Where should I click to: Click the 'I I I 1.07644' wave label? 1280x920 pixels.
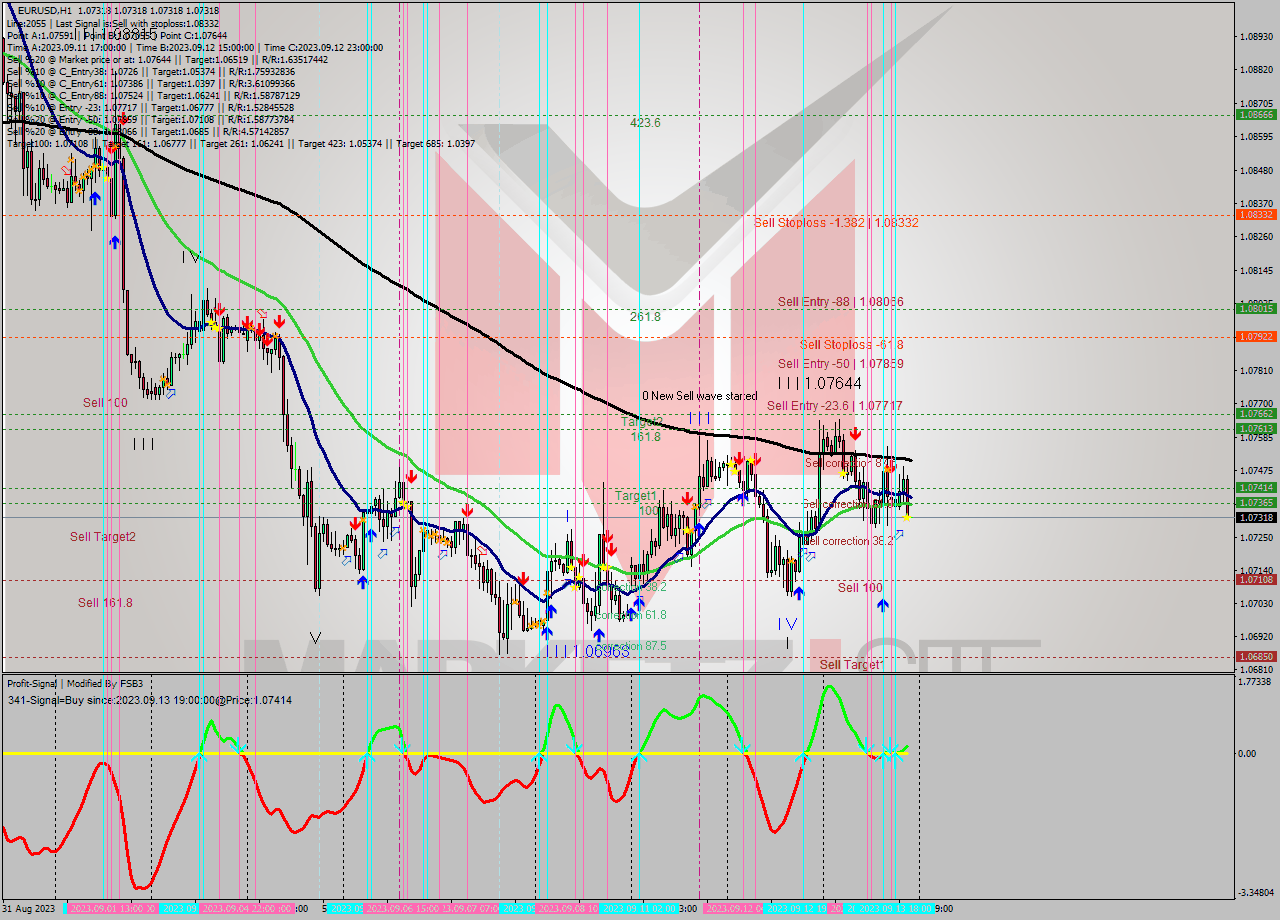[x=820, y=383]
